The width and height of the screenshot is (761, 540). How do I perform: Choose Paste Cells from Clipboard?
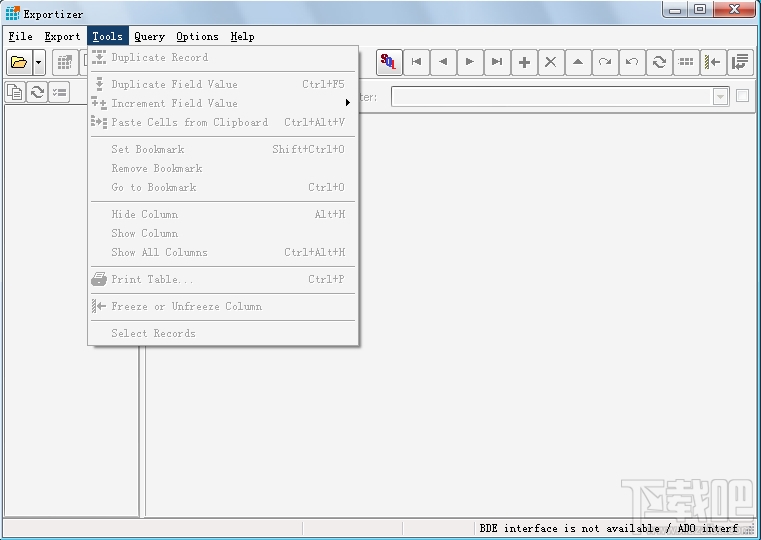point(223,122)
